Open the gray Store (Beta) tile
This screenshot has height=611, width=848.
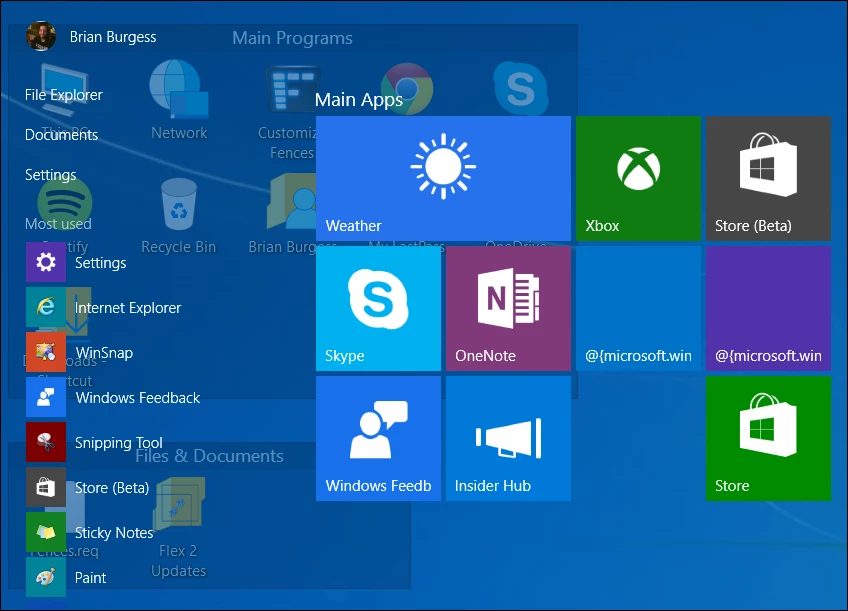(x=768, y=178)
